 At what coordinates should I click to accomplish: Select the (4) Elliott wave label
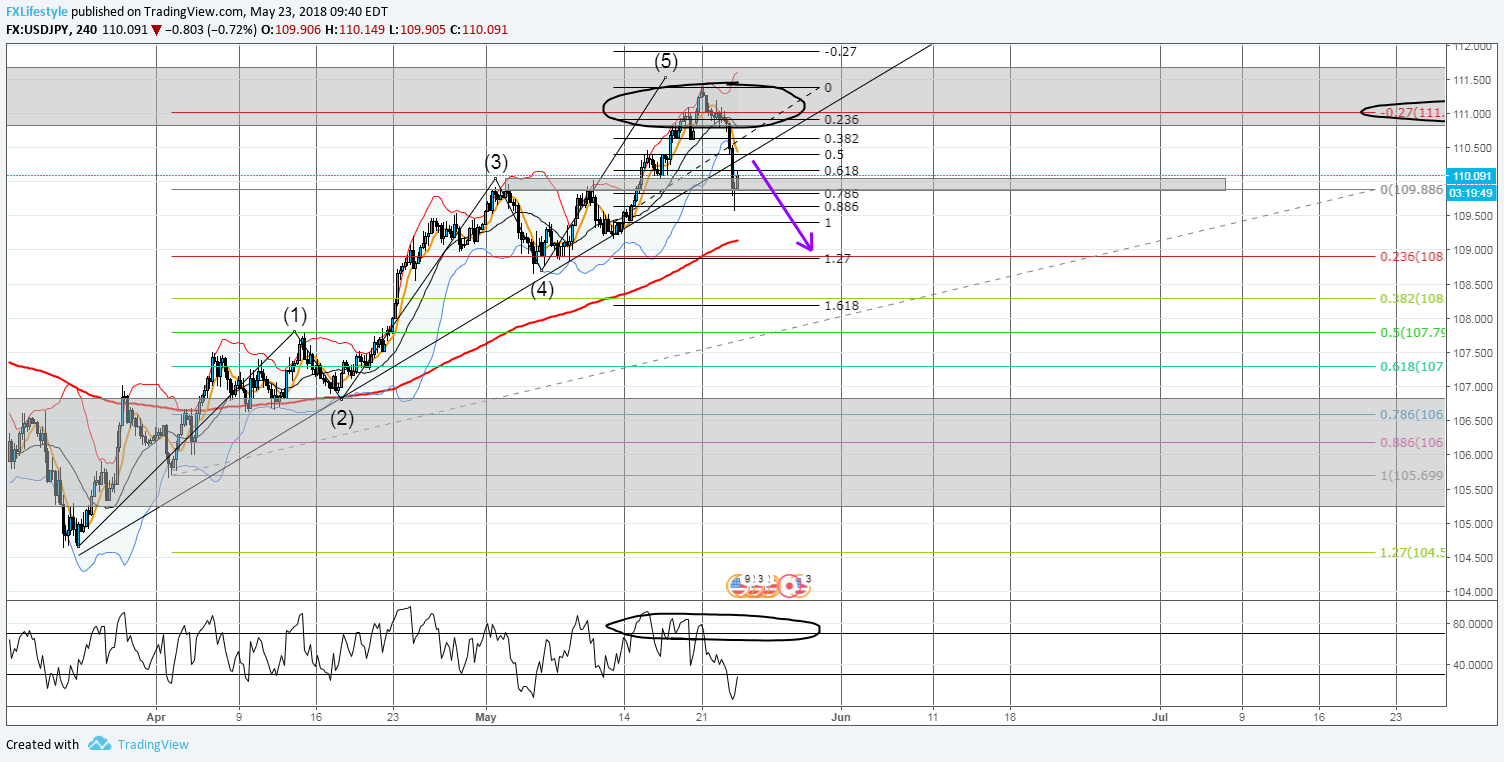542,289
